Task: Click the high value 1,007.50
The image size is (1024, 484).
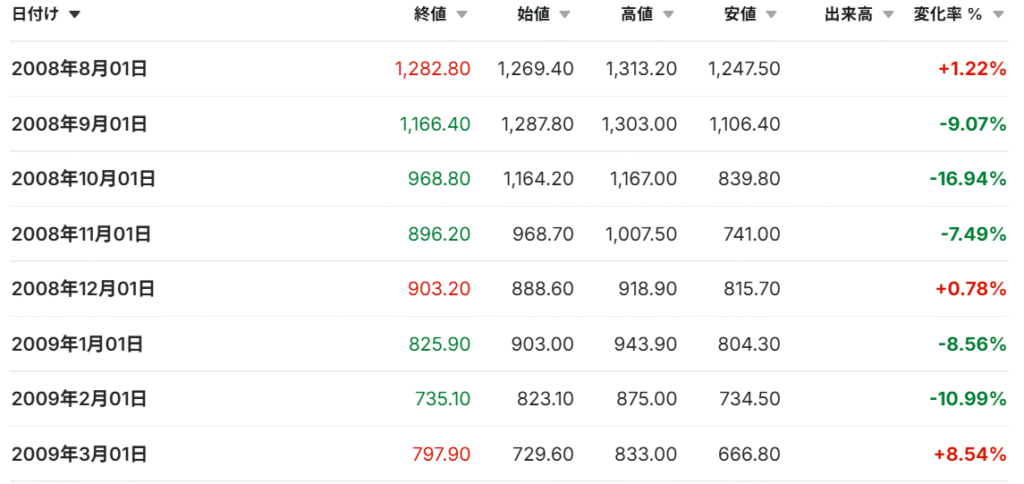Action: pos(641,234)
